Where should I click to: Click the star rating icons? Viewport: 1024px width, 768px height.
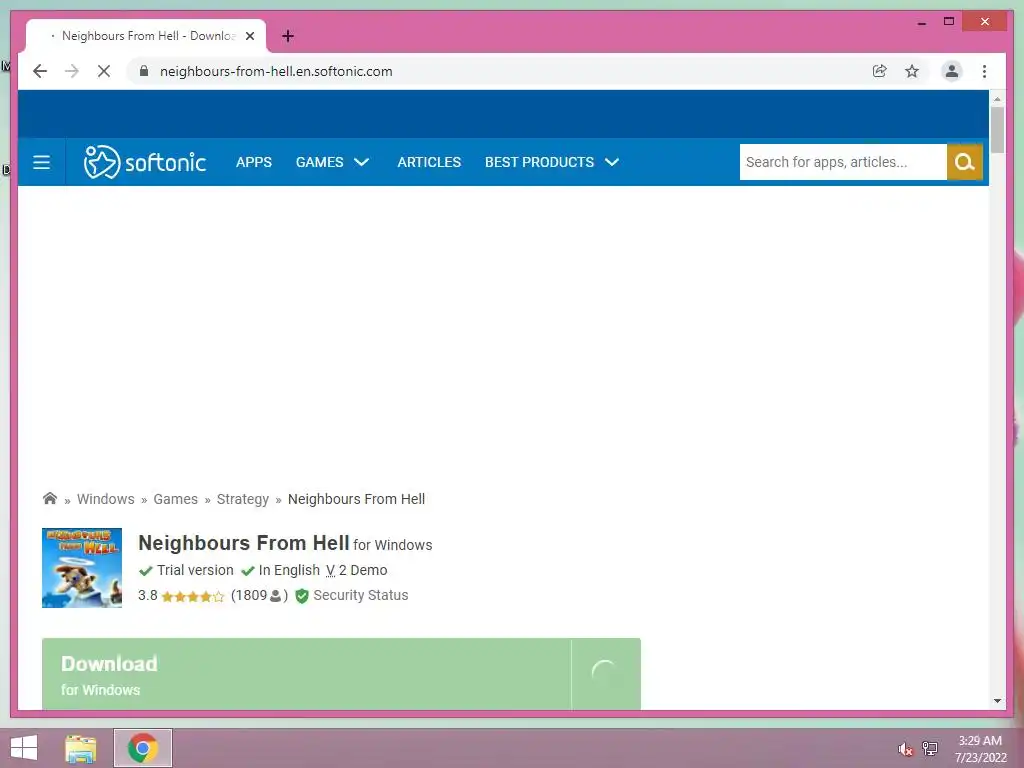pos(193,596)
